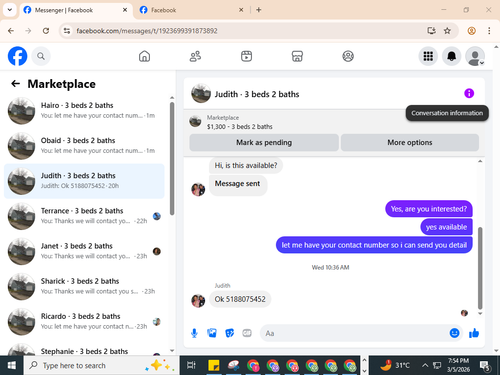Go to Facebook Home icon
Viewport: 500px width, 375px height.
coord(144,56)
